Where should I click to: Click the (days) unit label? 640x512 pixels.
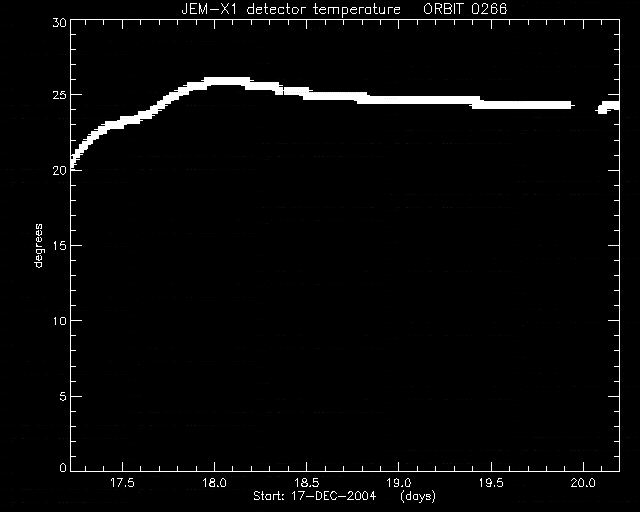point(418,496)
